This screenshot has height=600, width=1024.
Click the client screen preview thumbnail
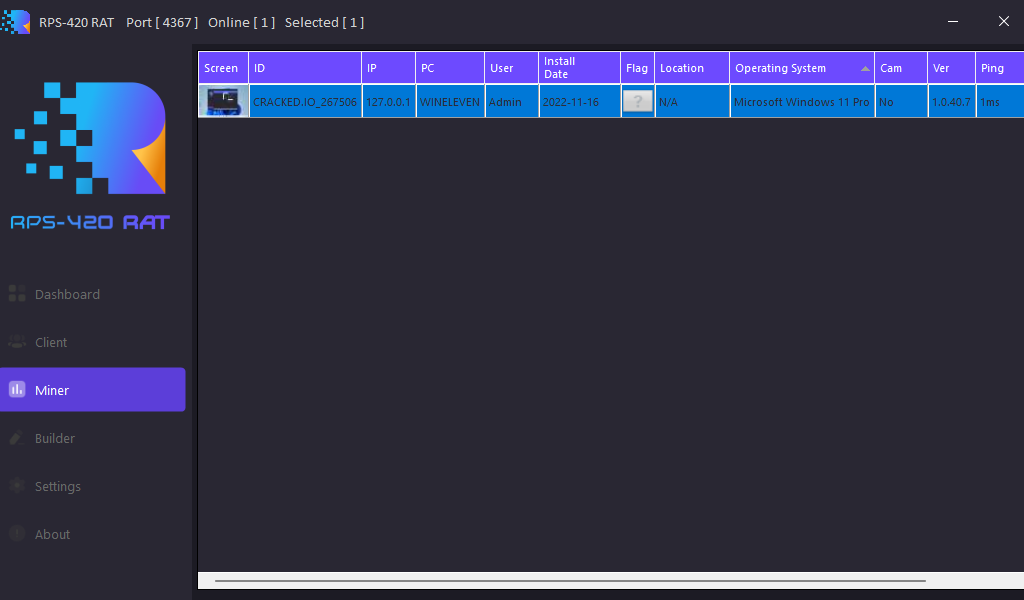[223, 101]
